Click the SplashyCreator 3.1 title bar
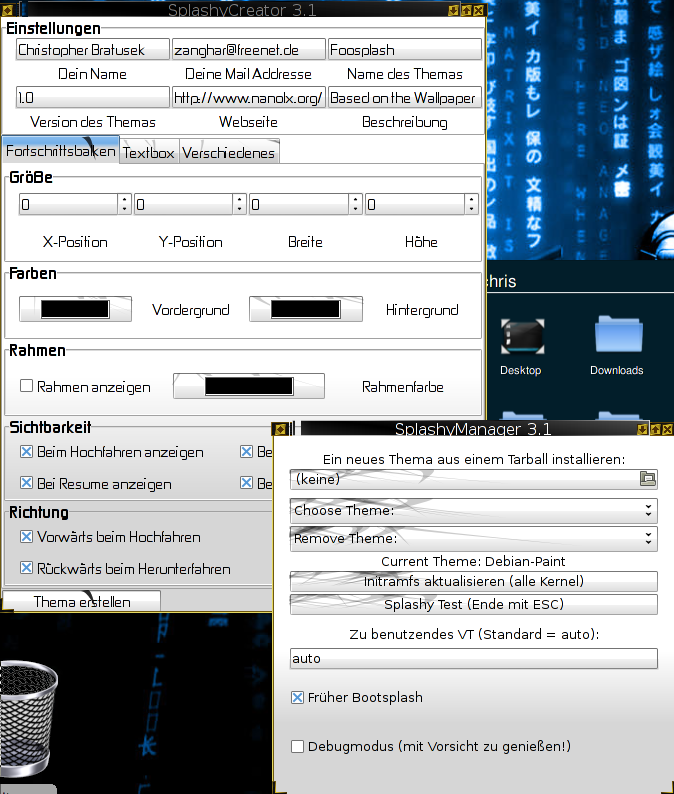 tap(242, 10)
